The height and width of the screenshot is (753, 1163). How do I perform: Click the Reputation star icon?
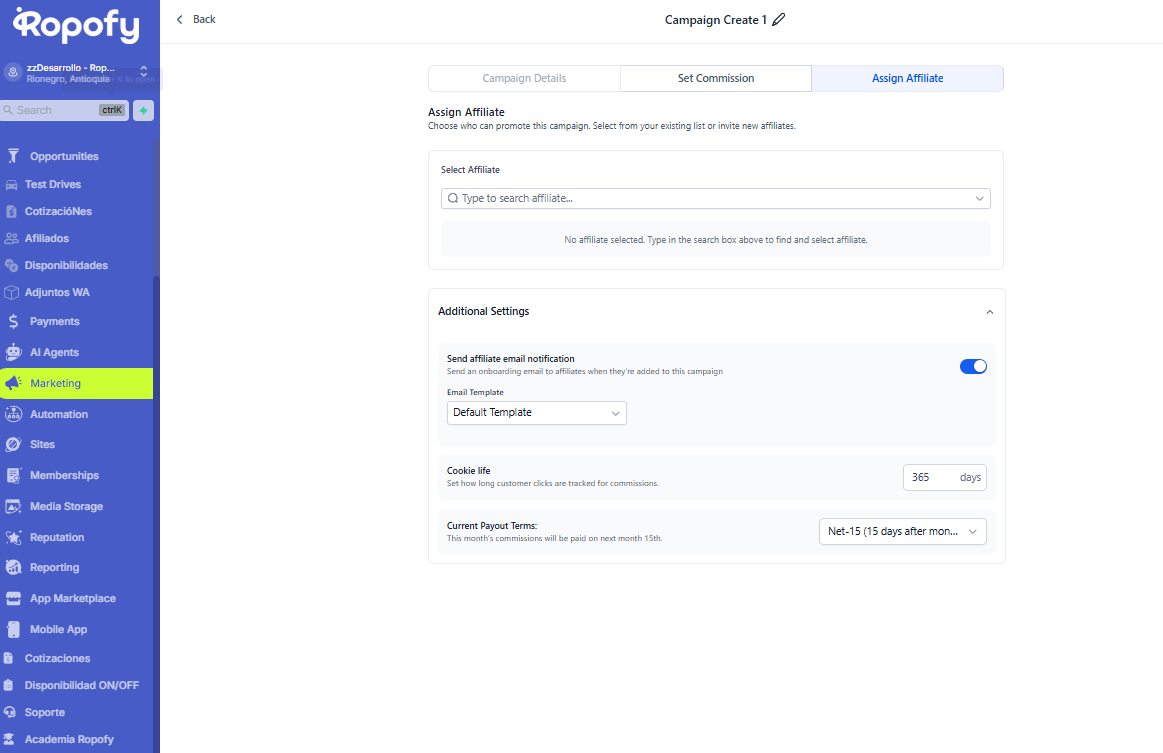13,537
